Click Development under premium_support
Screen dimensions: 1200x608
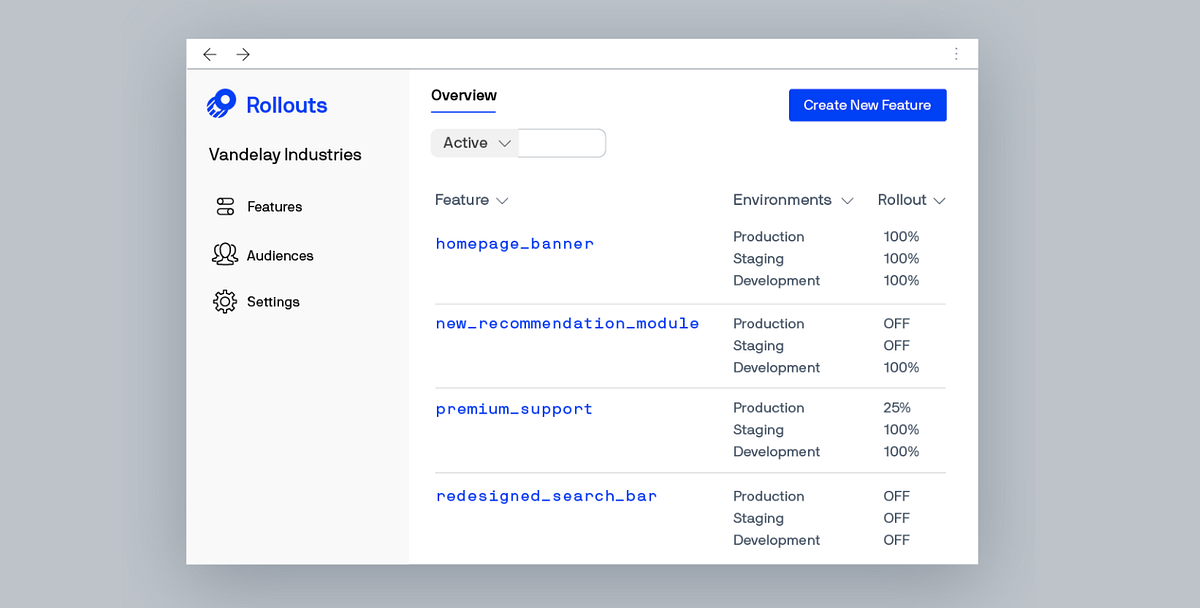click(x=776, y=452)
